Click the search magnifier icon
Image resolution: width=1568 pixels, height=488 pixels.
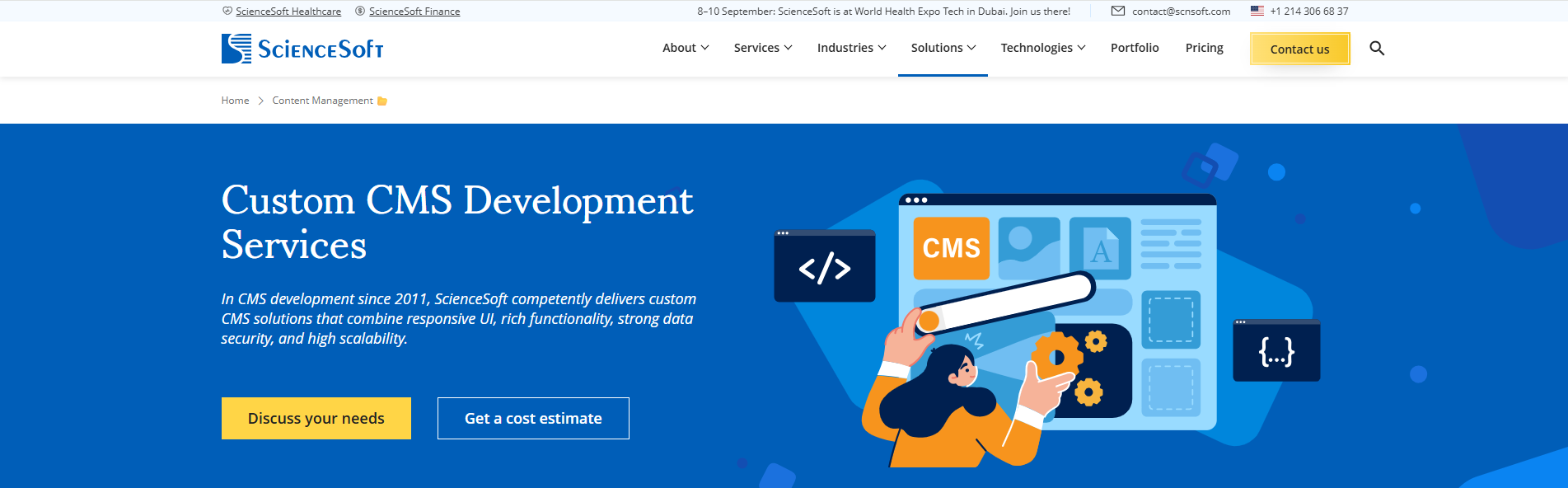[1376, 49]
